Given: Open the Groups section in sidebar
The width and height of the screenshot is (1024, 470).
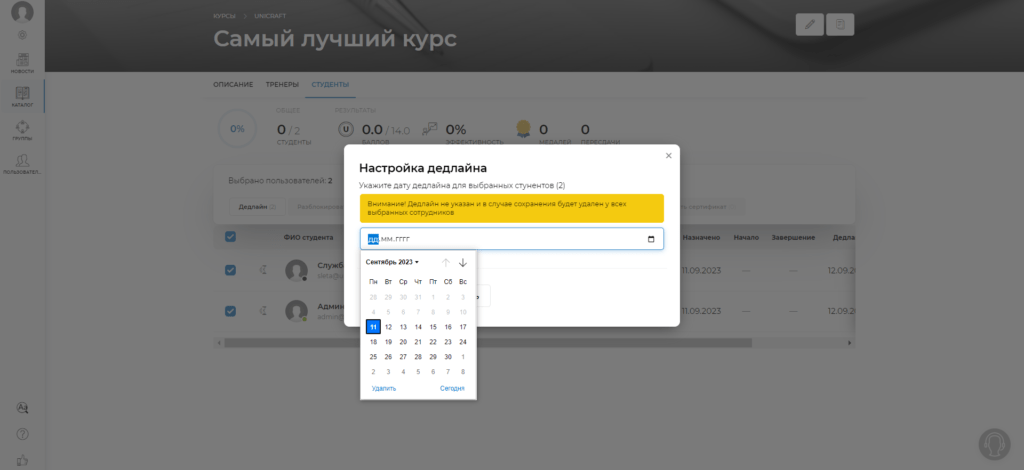Looking at the screenshot, I should (22, 130).
